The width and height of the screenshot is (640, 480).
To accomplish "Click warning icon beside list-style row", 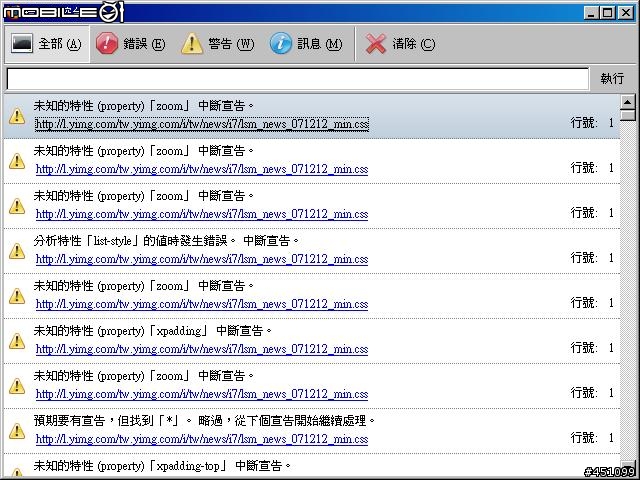I will coord(17,251).
